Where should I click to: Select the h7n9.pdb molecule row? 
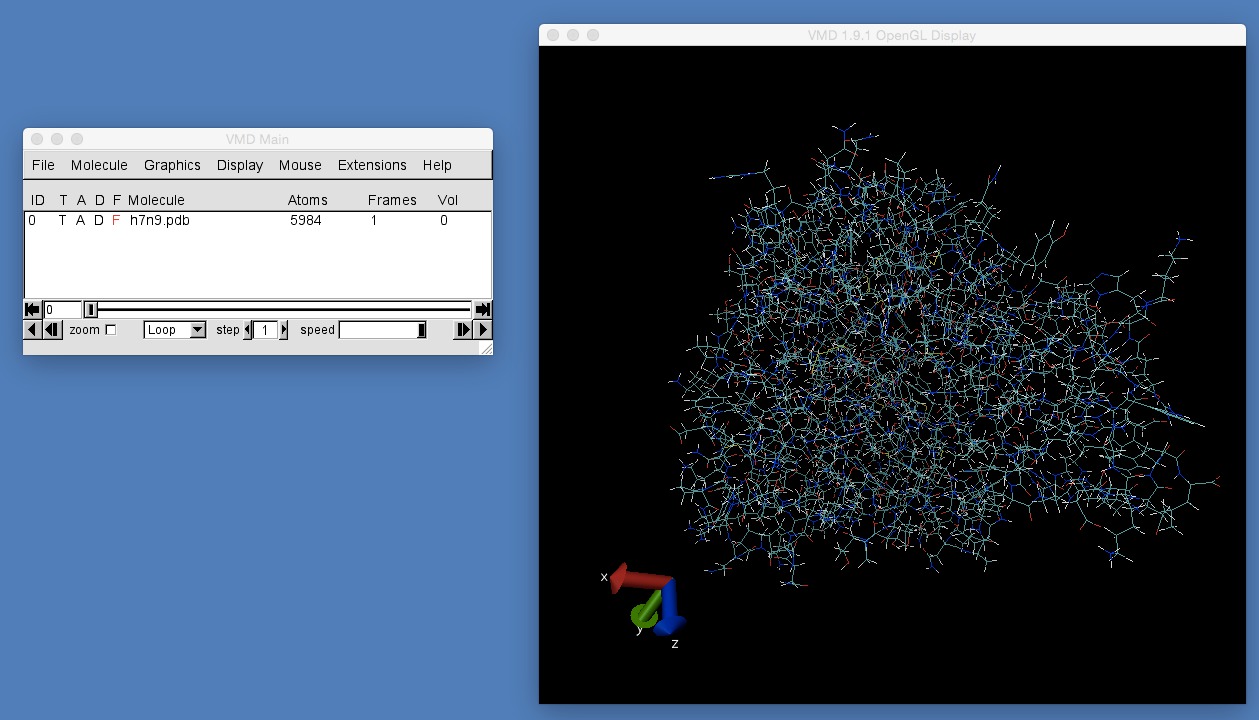160,220
